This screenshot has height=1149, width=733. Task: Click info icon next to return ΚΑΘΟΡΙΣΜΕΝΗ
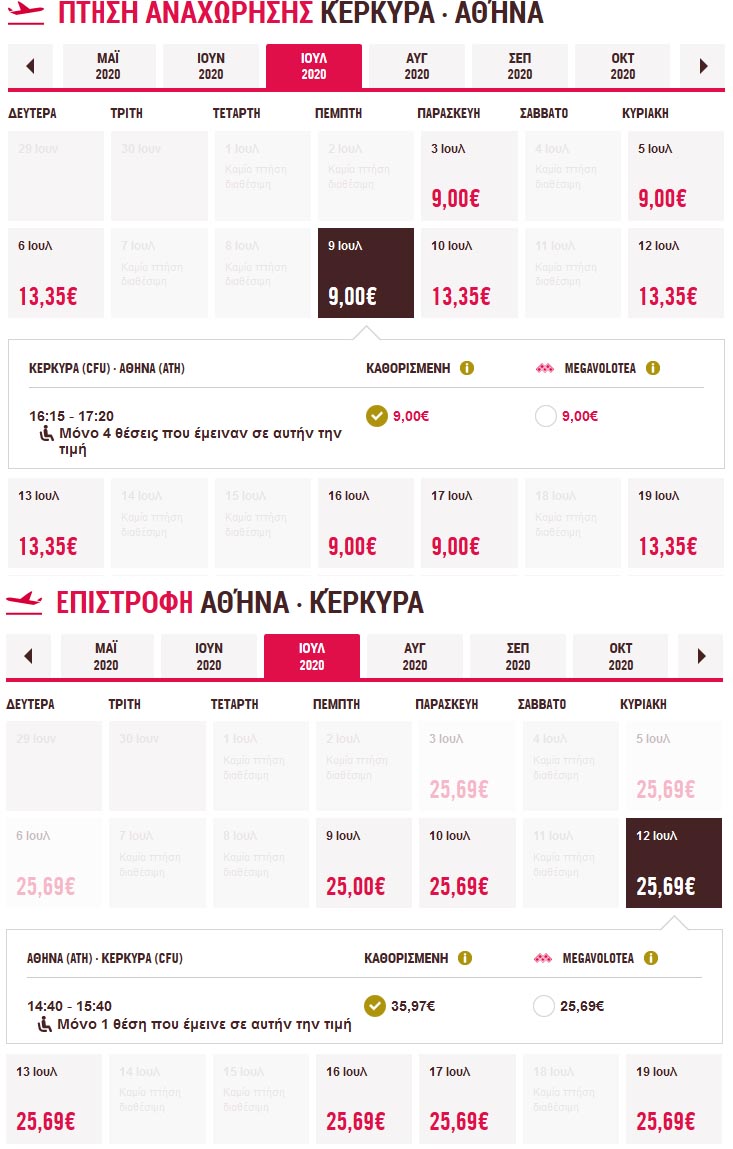click(464, 958)
